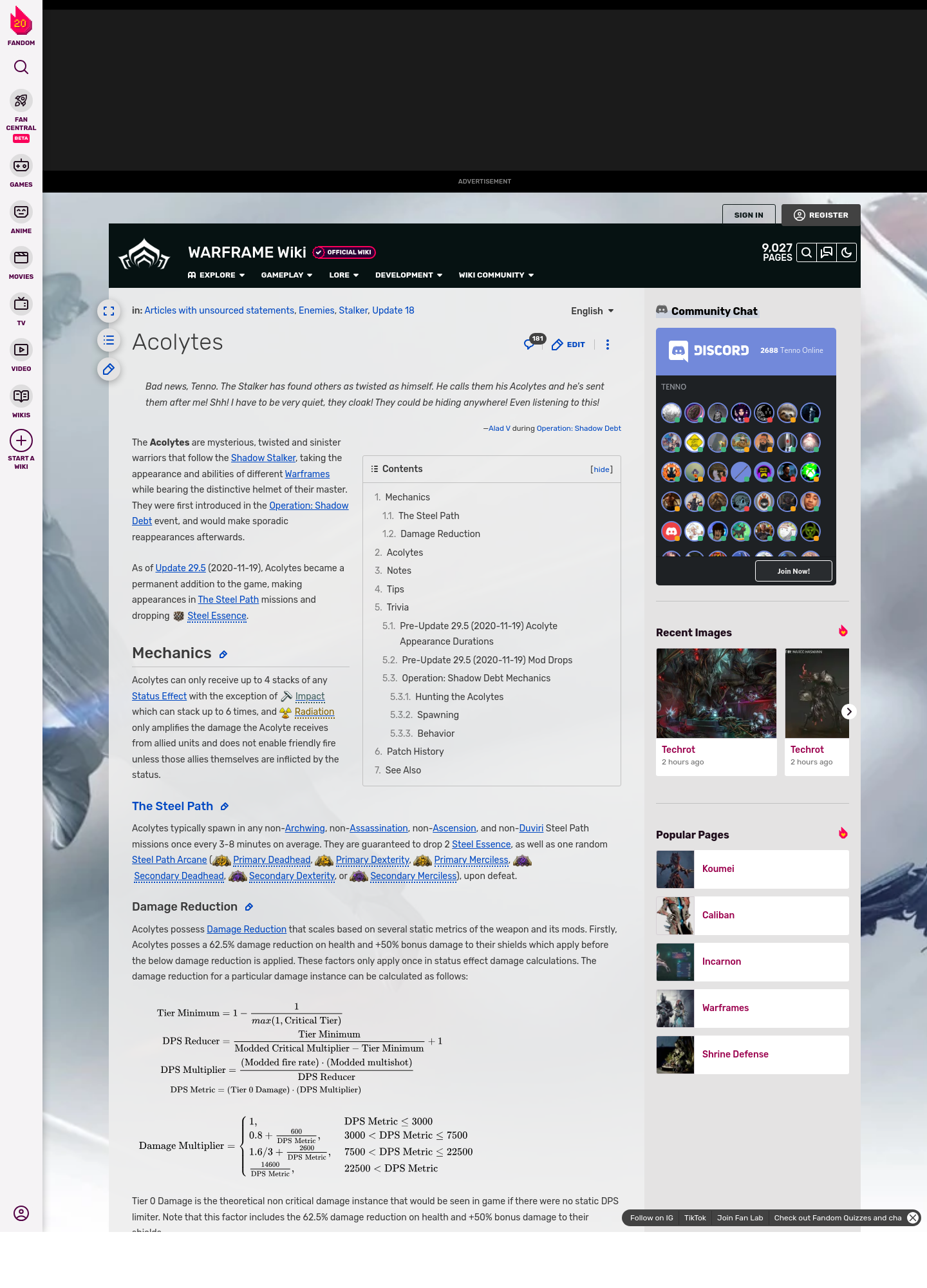Open the Games controller icon
The image size is (927, 1288).
(x=21, y=166)
